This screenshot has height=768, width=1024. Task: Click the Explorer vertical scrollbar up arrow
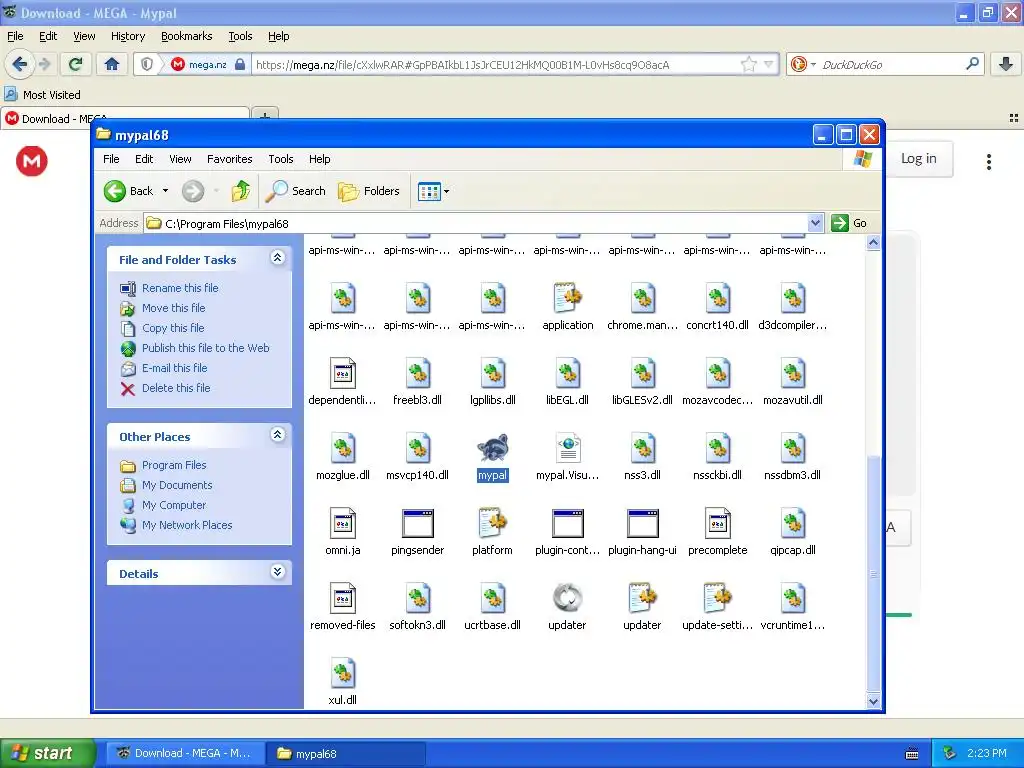(x=873, y=243)
